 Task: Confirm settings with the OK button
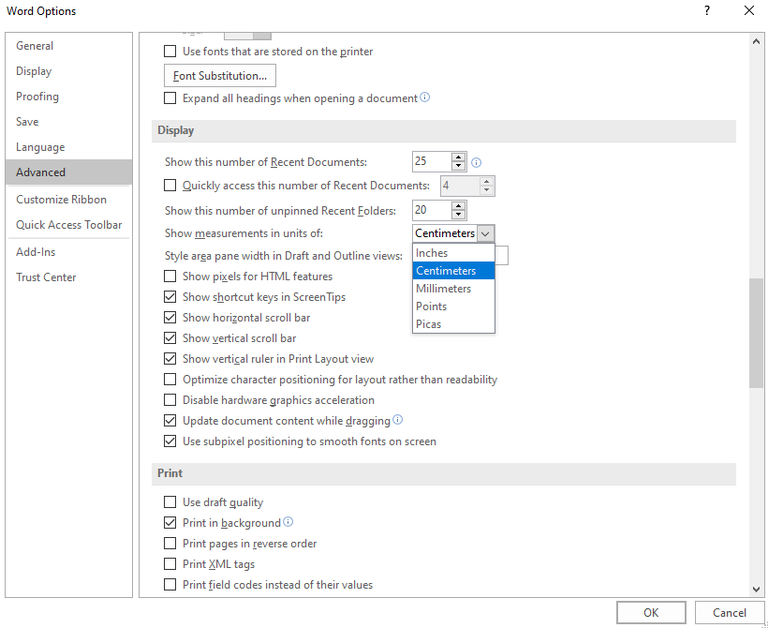tap(651, 613)
